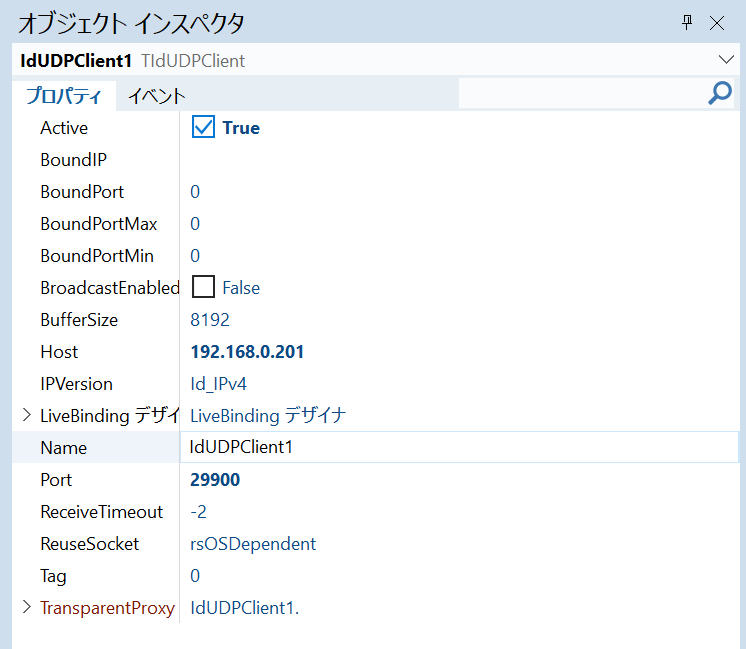Select the プロパティ tab

(63, 96)
